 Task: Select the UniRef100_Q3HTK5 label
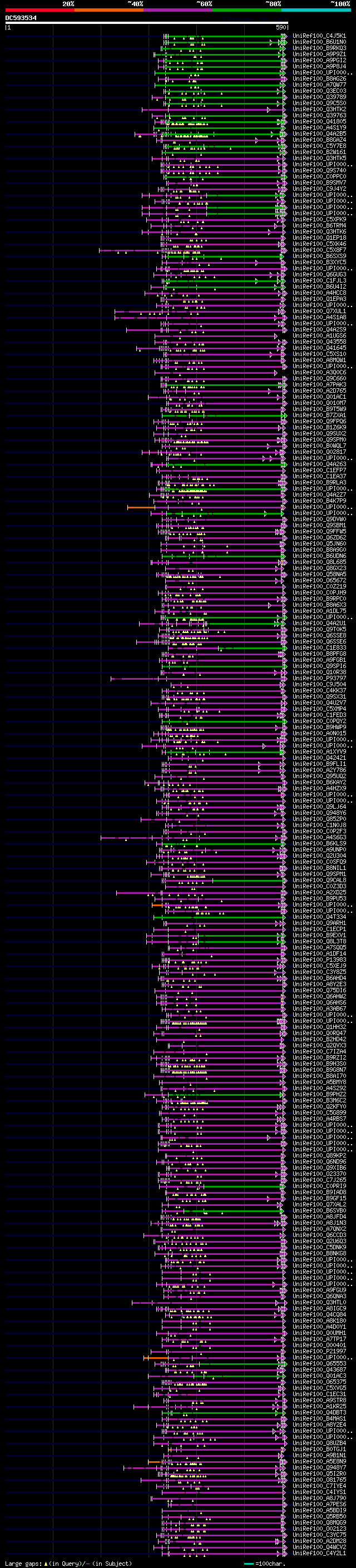point(319,159)
